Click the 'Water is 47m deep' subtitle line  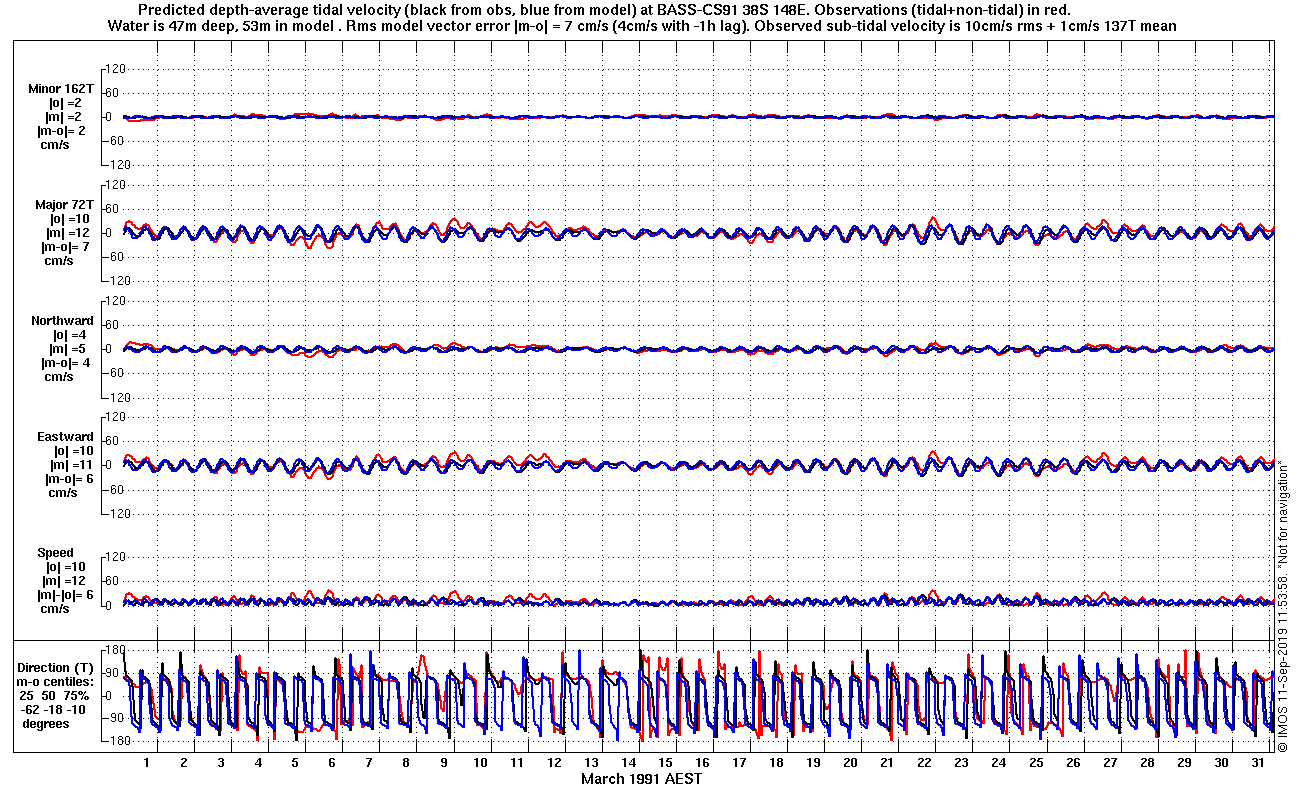(x=641, y=25)
